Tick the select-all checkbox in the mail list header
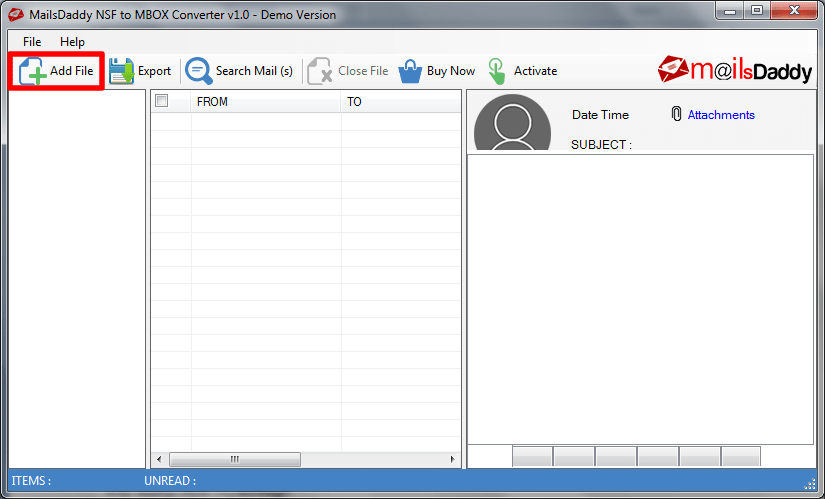Viewport: 825px width, 499px height. 162,101
